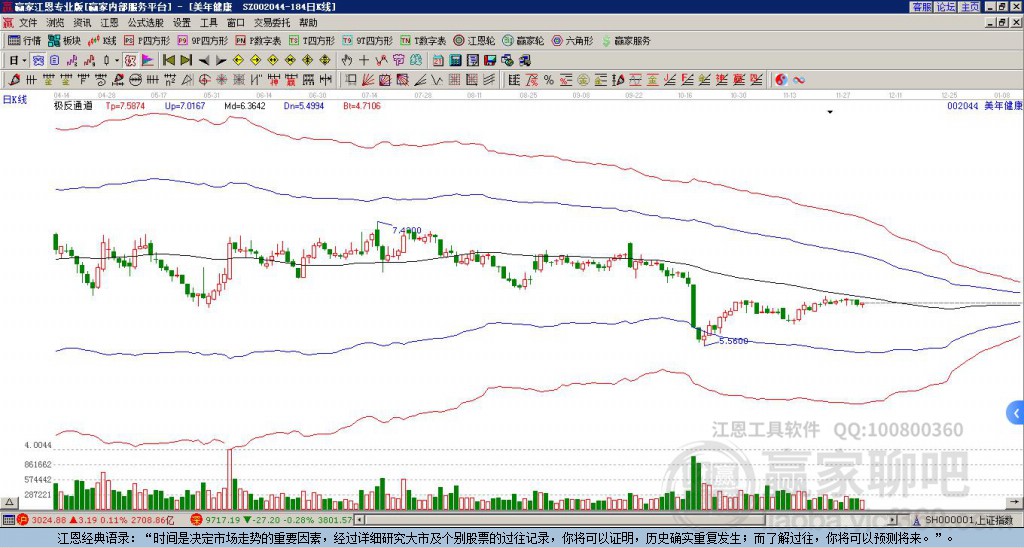Select the V-shaped angle line tool
Screen dimensions: 1024x548
click(437, 80)
